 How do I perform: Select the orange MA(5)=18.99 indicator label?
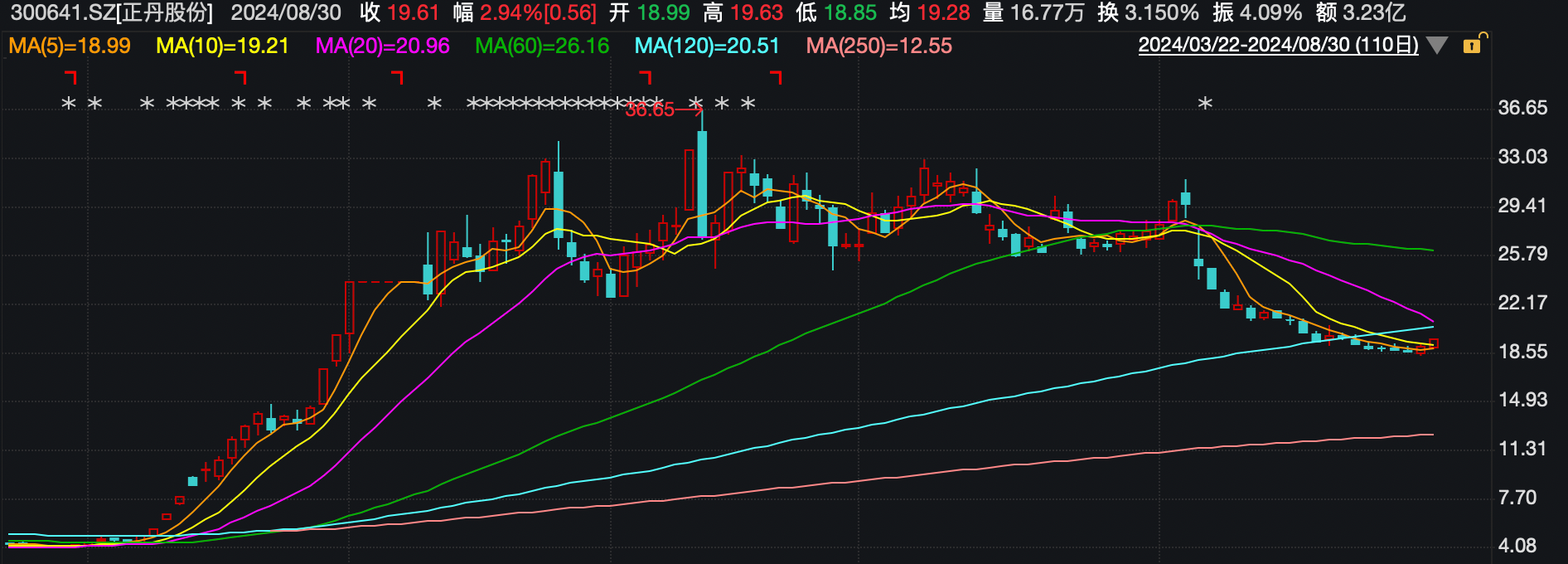click(x=70, y=46)
